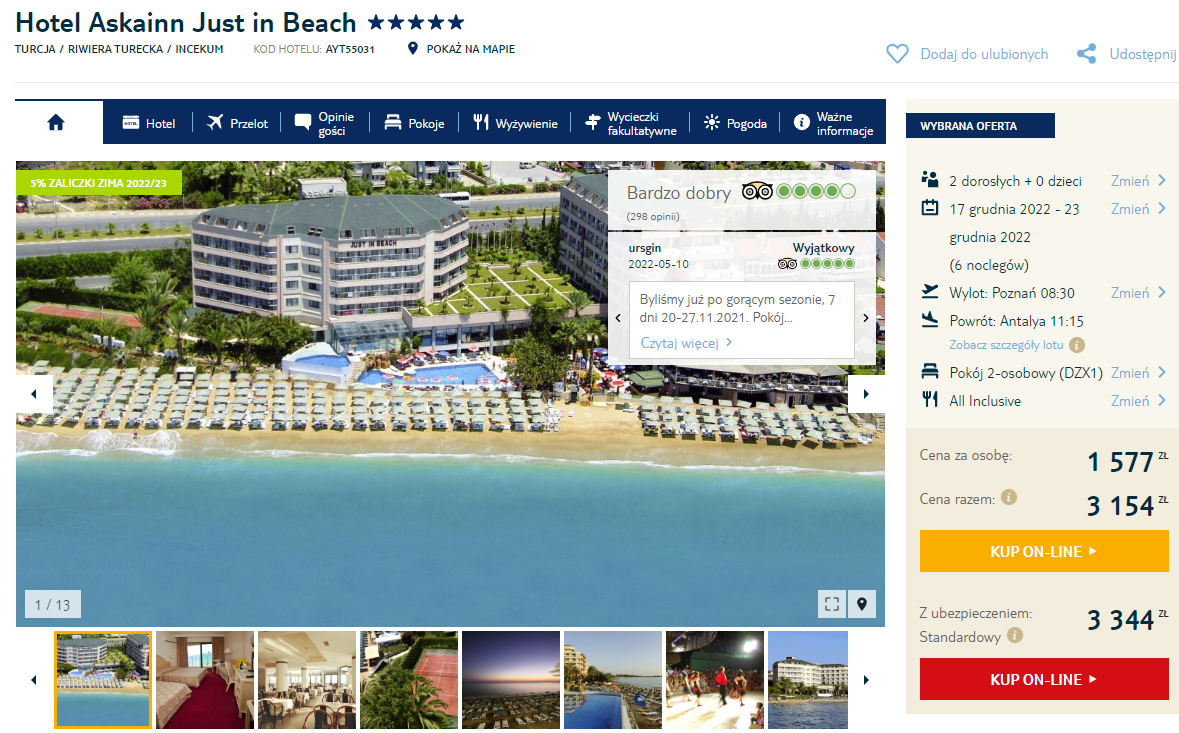Switch to the Pogoda tab
Screen dimensions: 1179x733
coord(735,123)
